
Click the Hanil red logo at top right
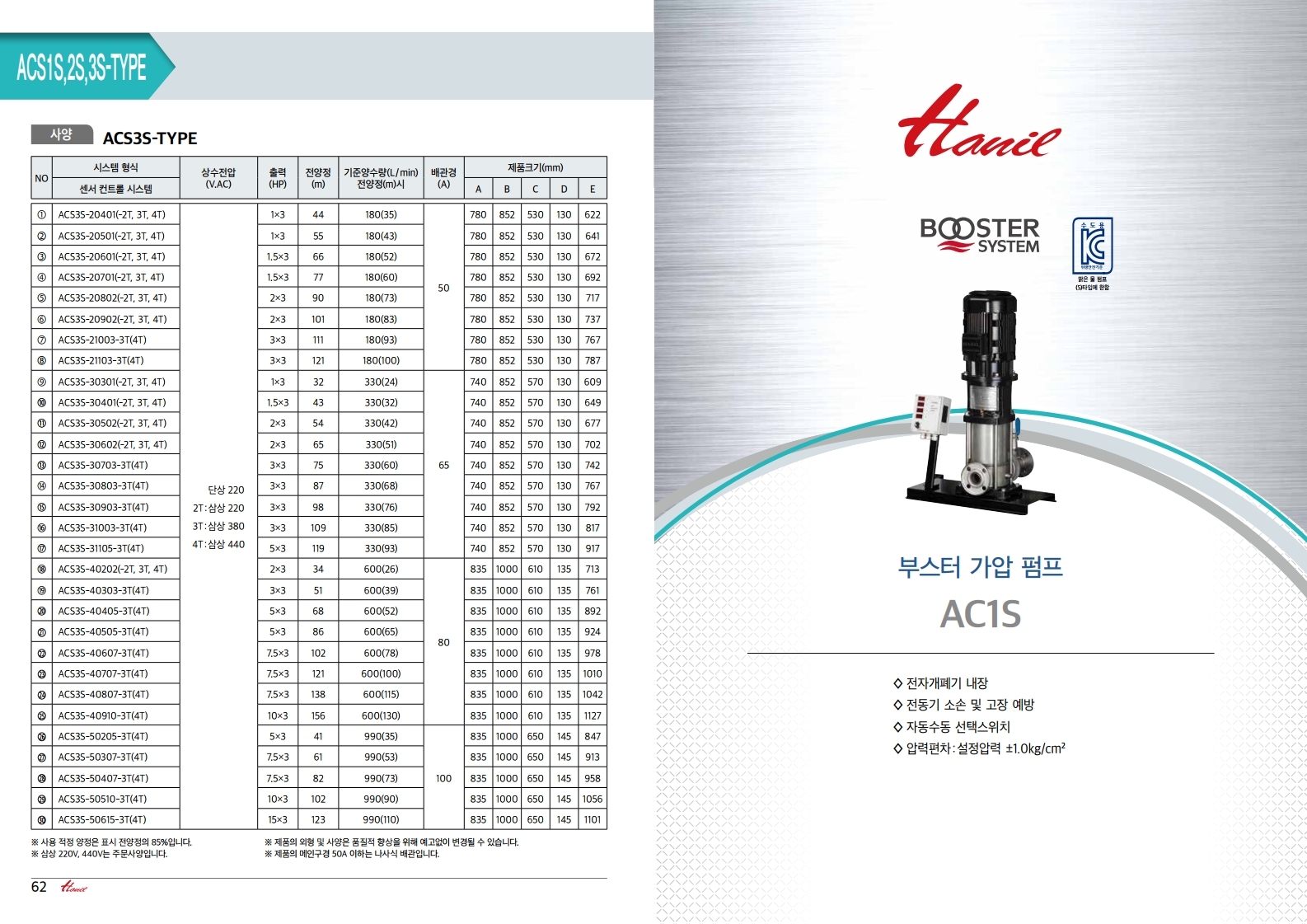pyautogui.click(x=979, y=121)
